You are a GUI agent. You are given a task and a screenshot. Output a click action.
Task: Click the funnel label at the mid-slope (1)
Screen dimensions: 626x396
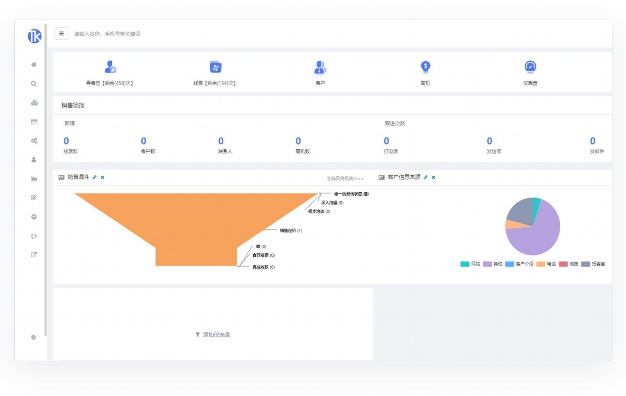(291, 230)
